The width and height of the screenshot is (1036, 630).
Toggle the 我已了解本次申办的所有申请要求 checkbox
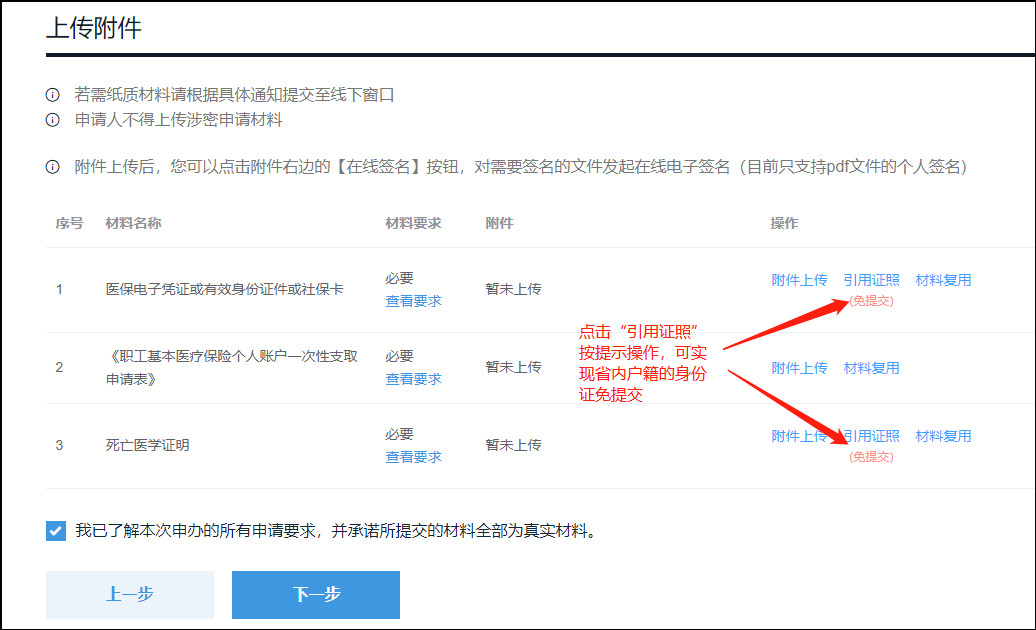[56, 531]
